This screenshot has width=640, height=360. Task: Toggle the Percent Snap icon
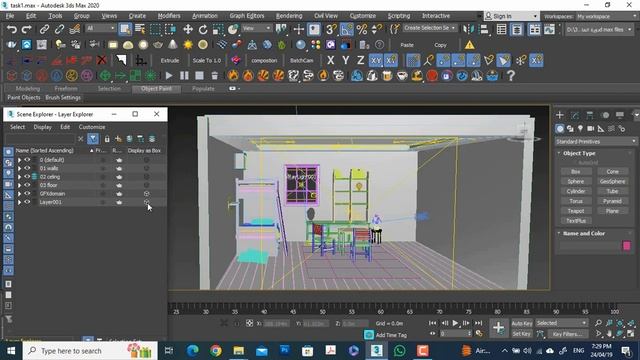pos(362,29)
